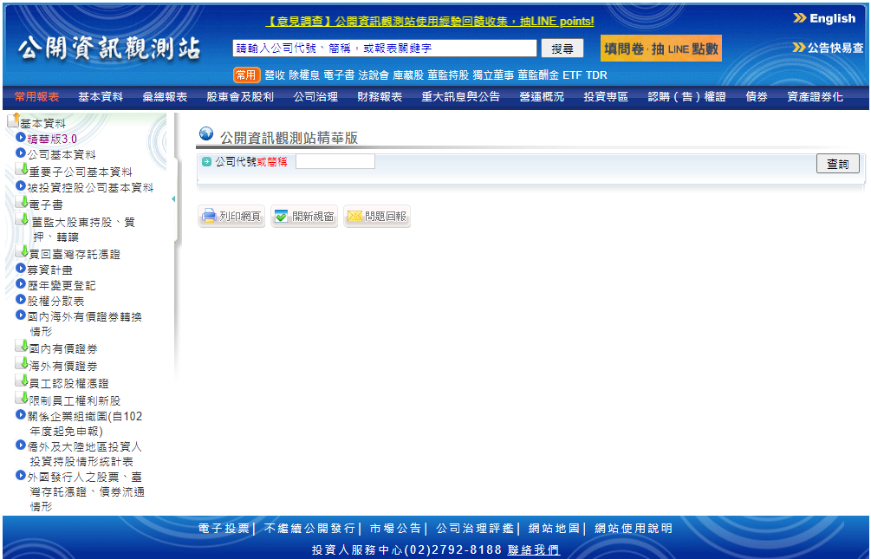Viewport: 871px width, 559px height.
Task: Click the 搜尋 search button
Action: coord(562,48)
